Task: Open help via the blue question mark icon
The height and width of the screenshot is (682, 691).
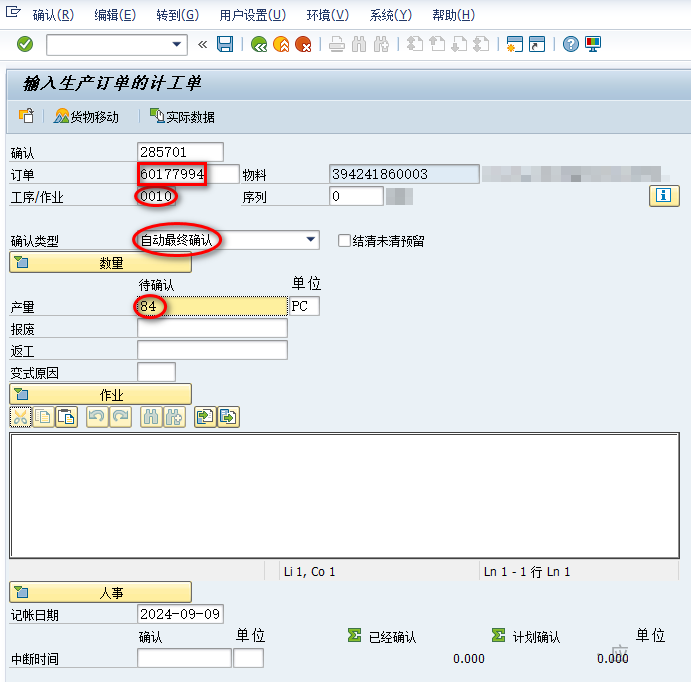Action: pos(571,44)
